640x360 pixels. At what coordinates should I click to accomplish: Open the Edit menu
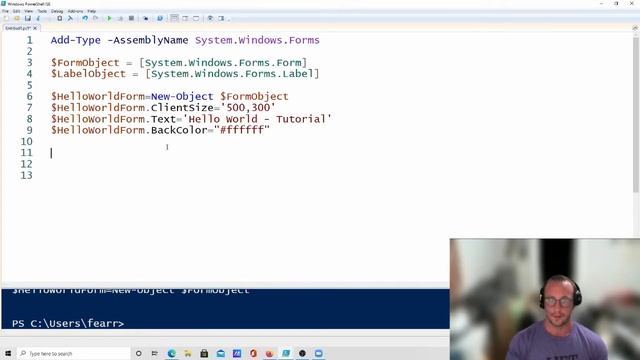pos(16,11)
